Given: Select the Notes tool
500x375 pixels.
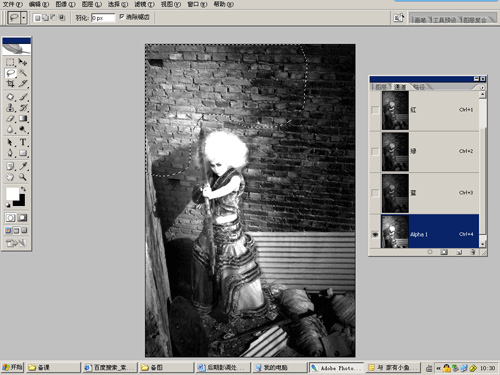Looking at the screenshot, I should [10, 166].
